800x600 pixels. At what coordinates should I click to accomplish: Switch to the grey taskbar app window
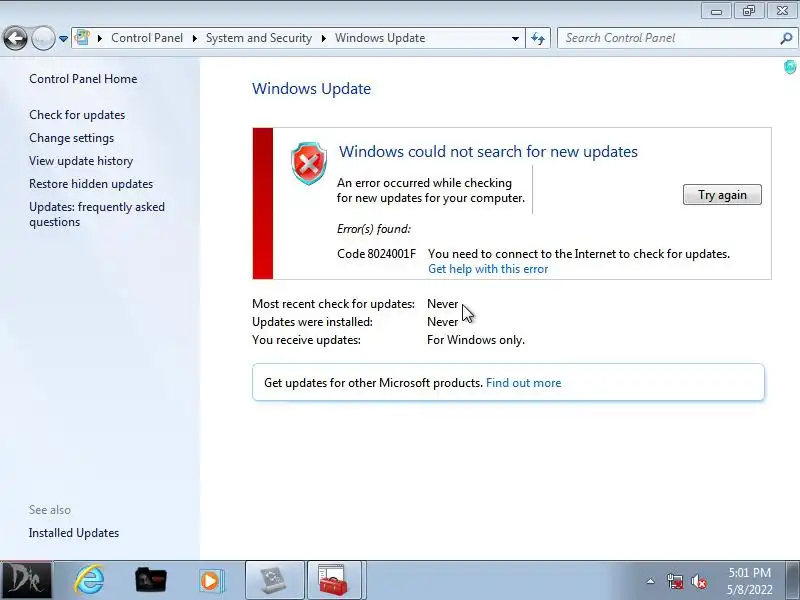pos(274,580)
